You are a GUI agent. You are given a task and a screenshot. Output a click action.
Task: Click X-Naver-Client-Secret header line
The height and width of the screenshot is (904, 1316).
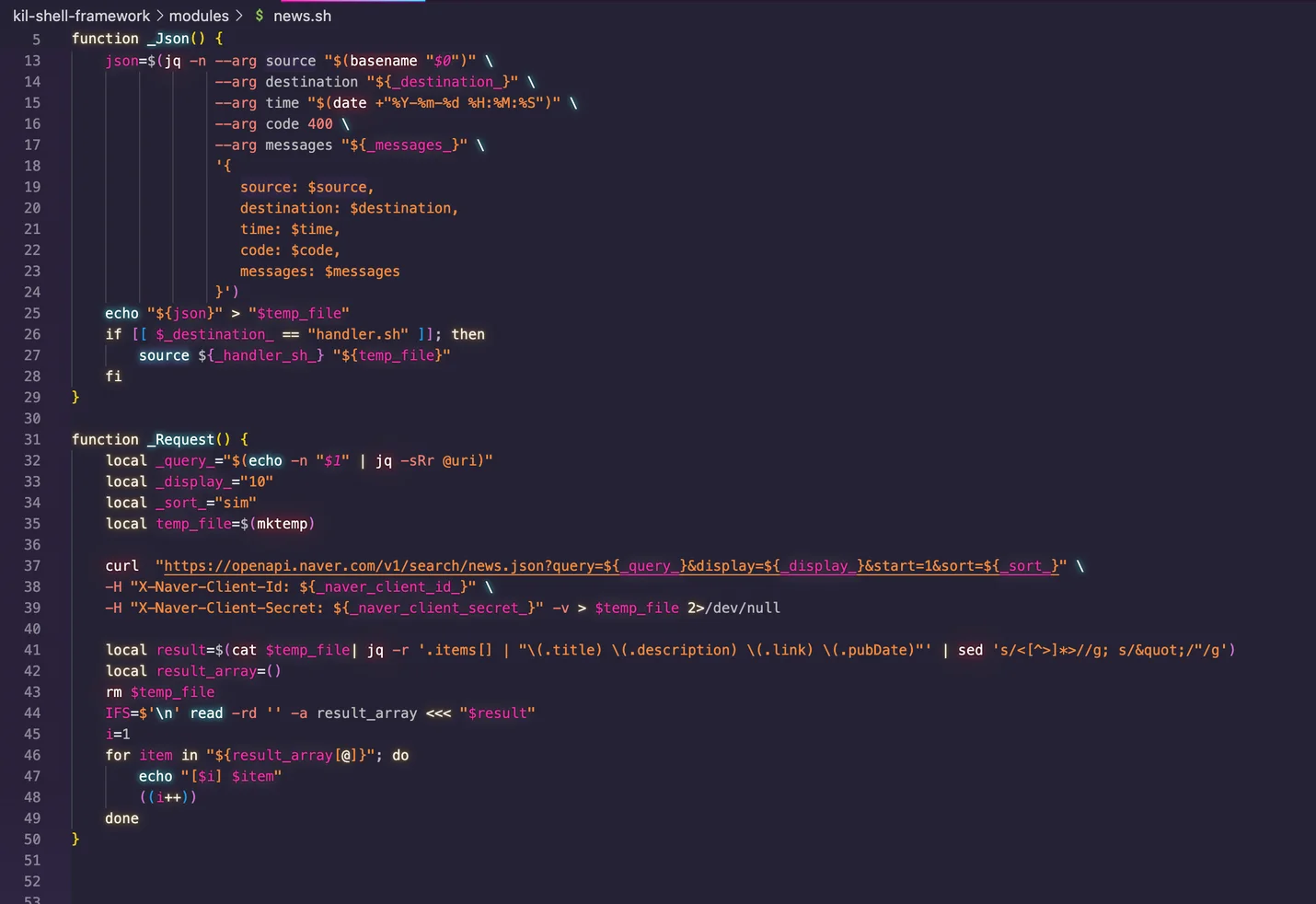pos(443,608)
